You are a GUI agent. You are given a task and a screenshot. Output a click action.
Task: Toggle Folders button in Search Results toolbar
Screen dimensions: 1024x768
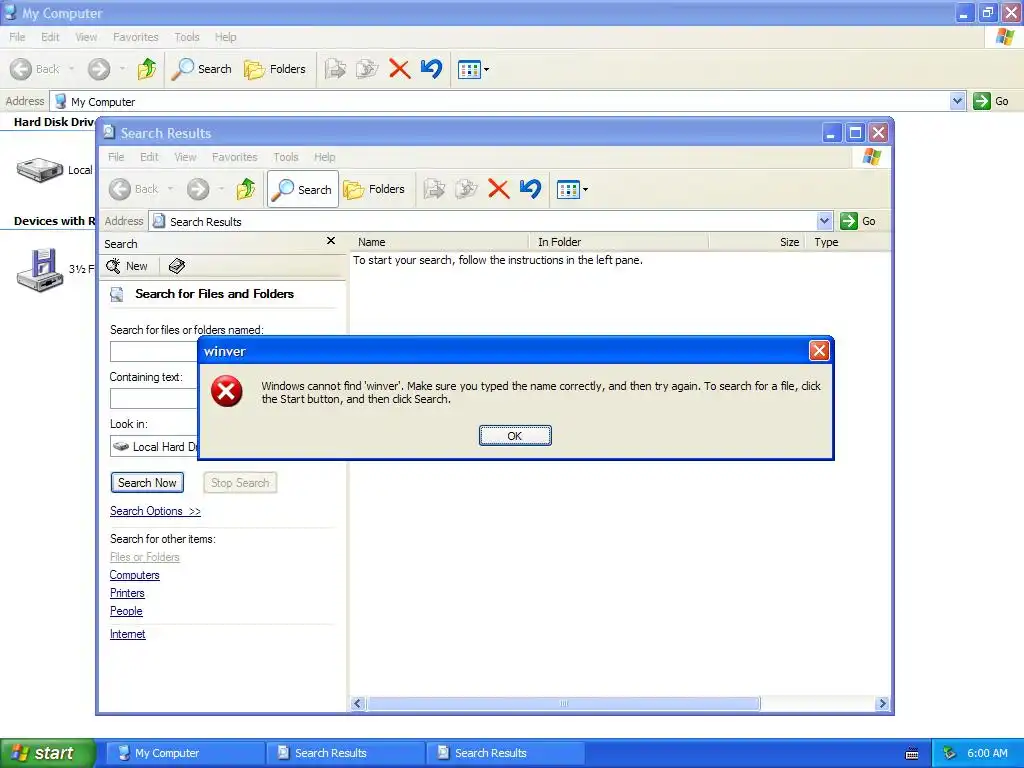pyautogui.click(x=374, y=189)
